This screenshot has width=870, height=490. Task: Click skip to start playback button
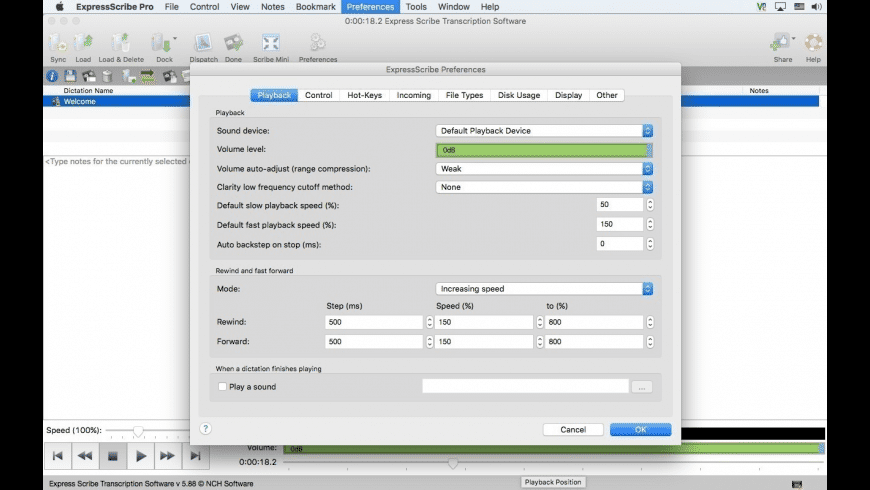(x=58, y=456)
